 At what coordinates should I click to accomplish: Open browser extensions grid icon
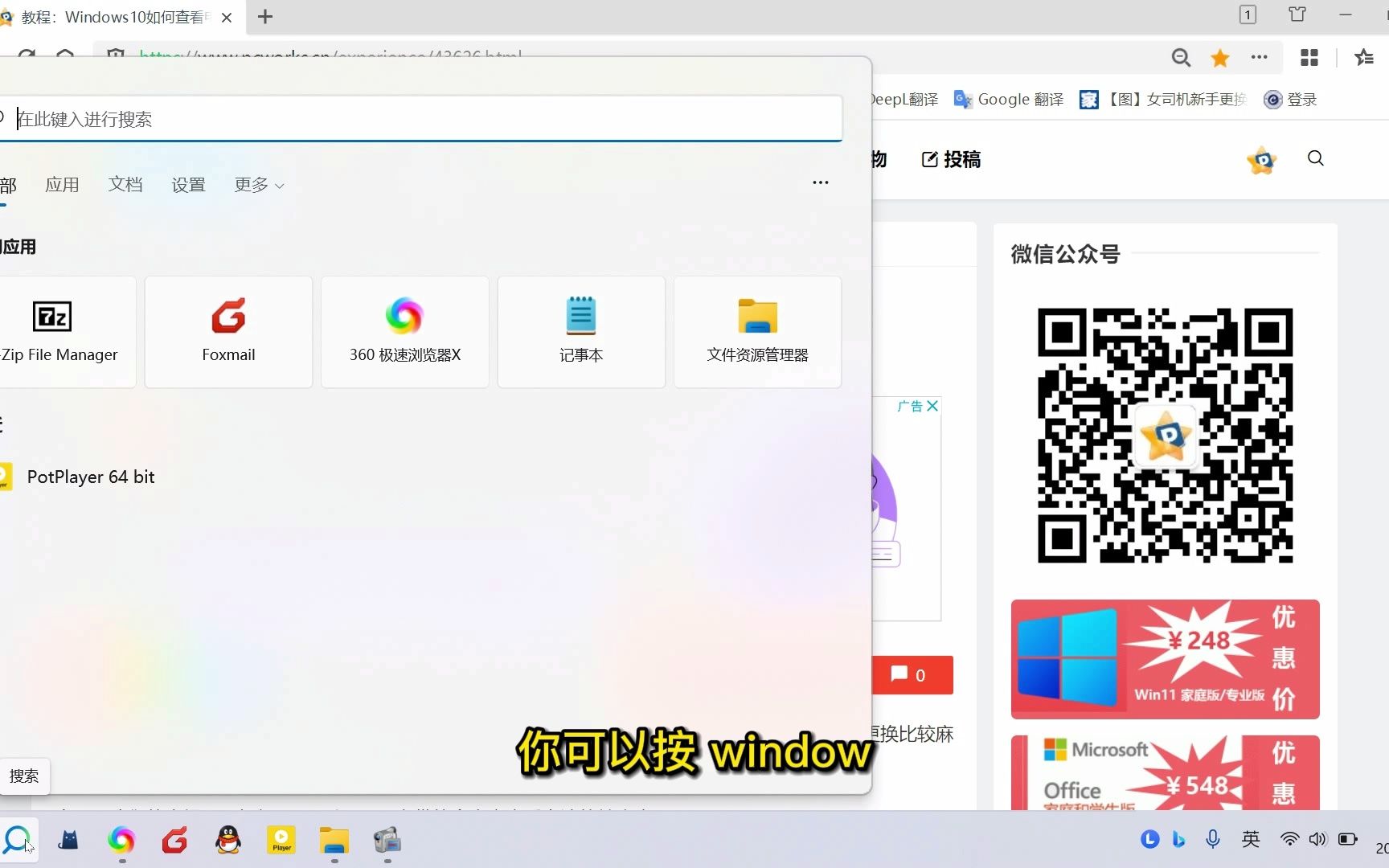1309,57
